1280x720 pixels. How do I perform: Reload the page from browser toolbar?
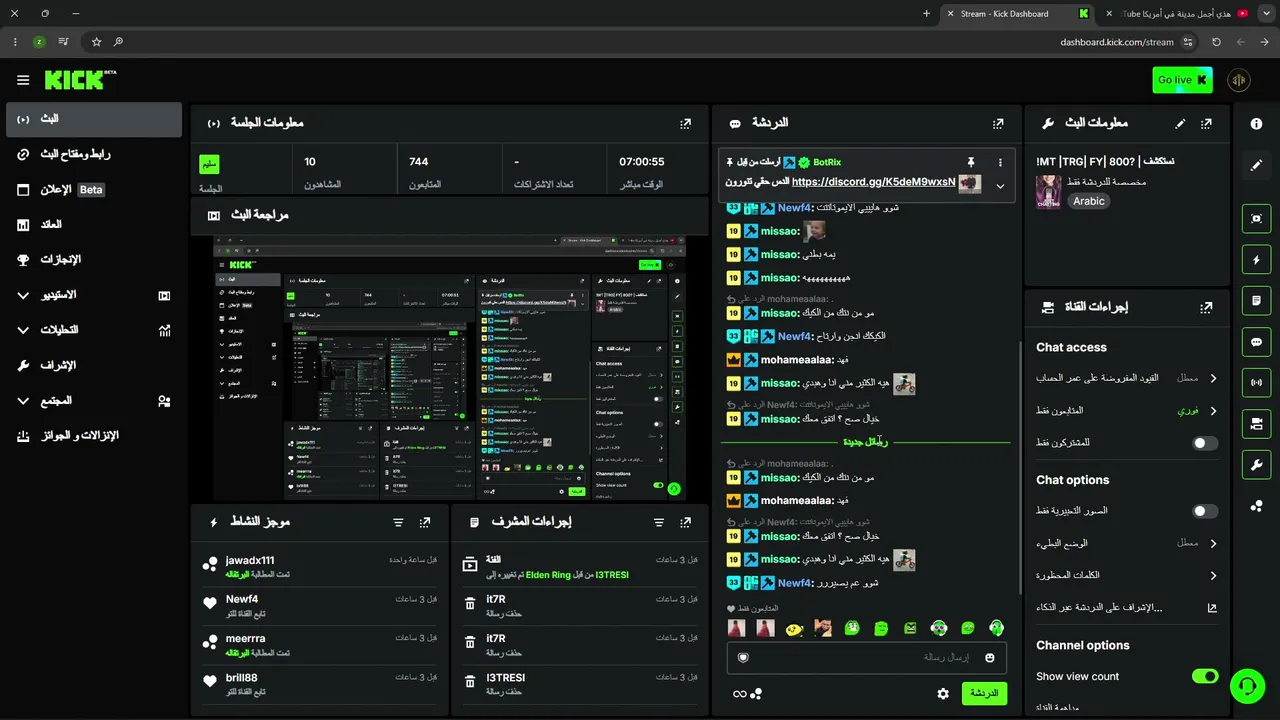click(1216, 42)
